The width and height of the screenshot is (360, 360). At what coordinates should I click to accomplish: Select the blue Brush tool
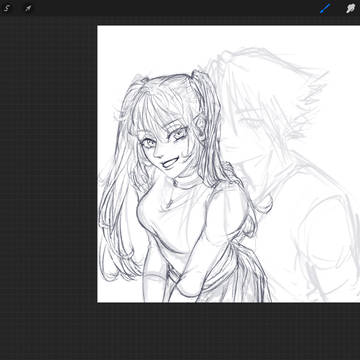(x=325, y=8)
